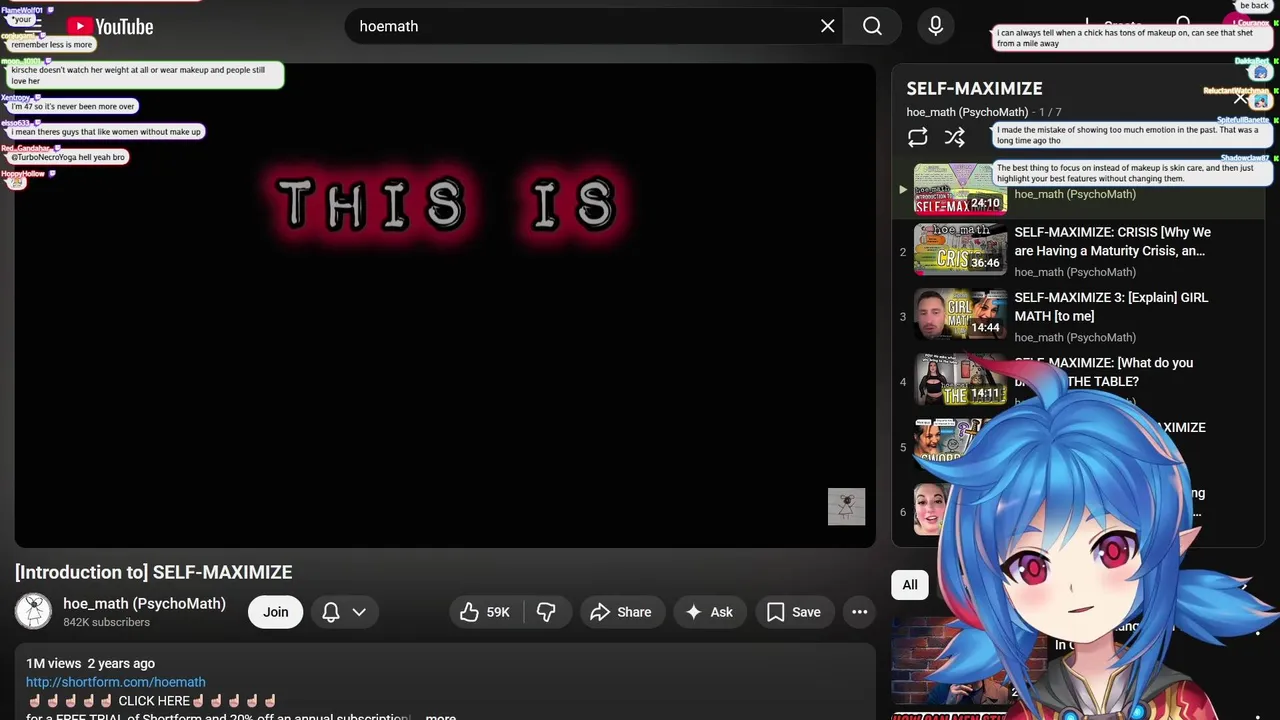Clear the search text with the X icon
The height and width of the screenshot is (720, 1280).
(x=828, y=26)
